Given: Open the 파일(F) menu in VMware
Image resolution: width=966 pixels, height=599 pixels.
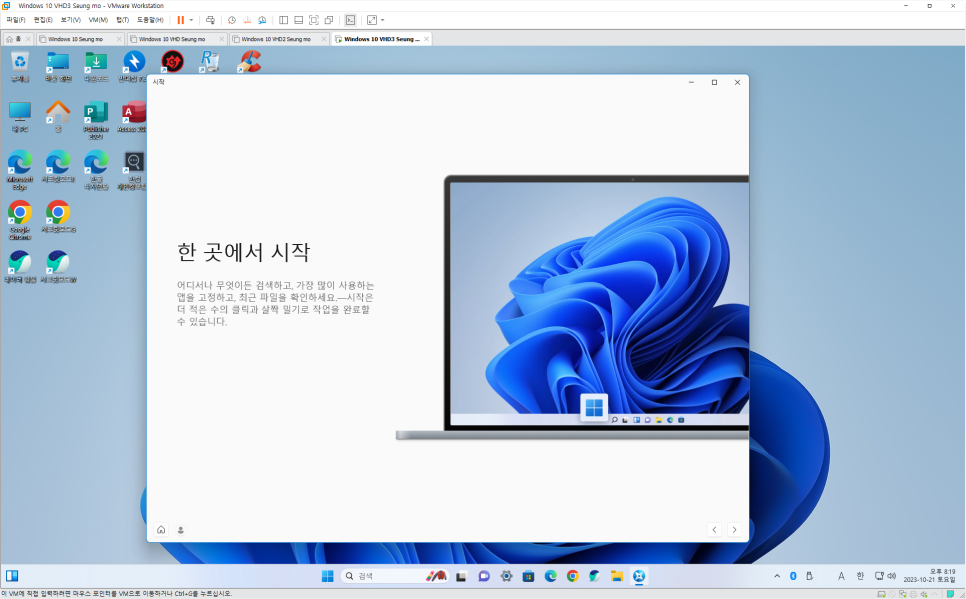Looking at the screenshot, I should pos(15,20).
